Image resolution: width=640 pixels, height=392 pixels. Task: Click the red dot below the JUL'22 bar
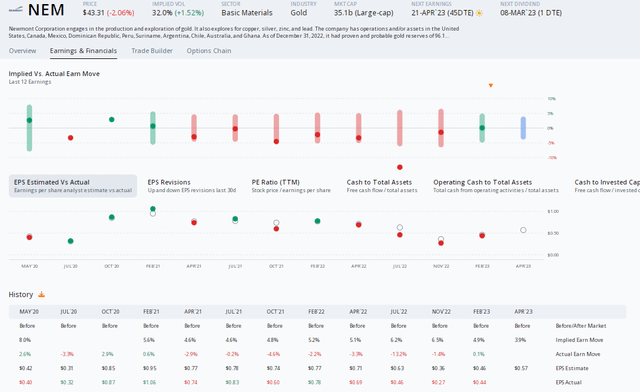400,167
